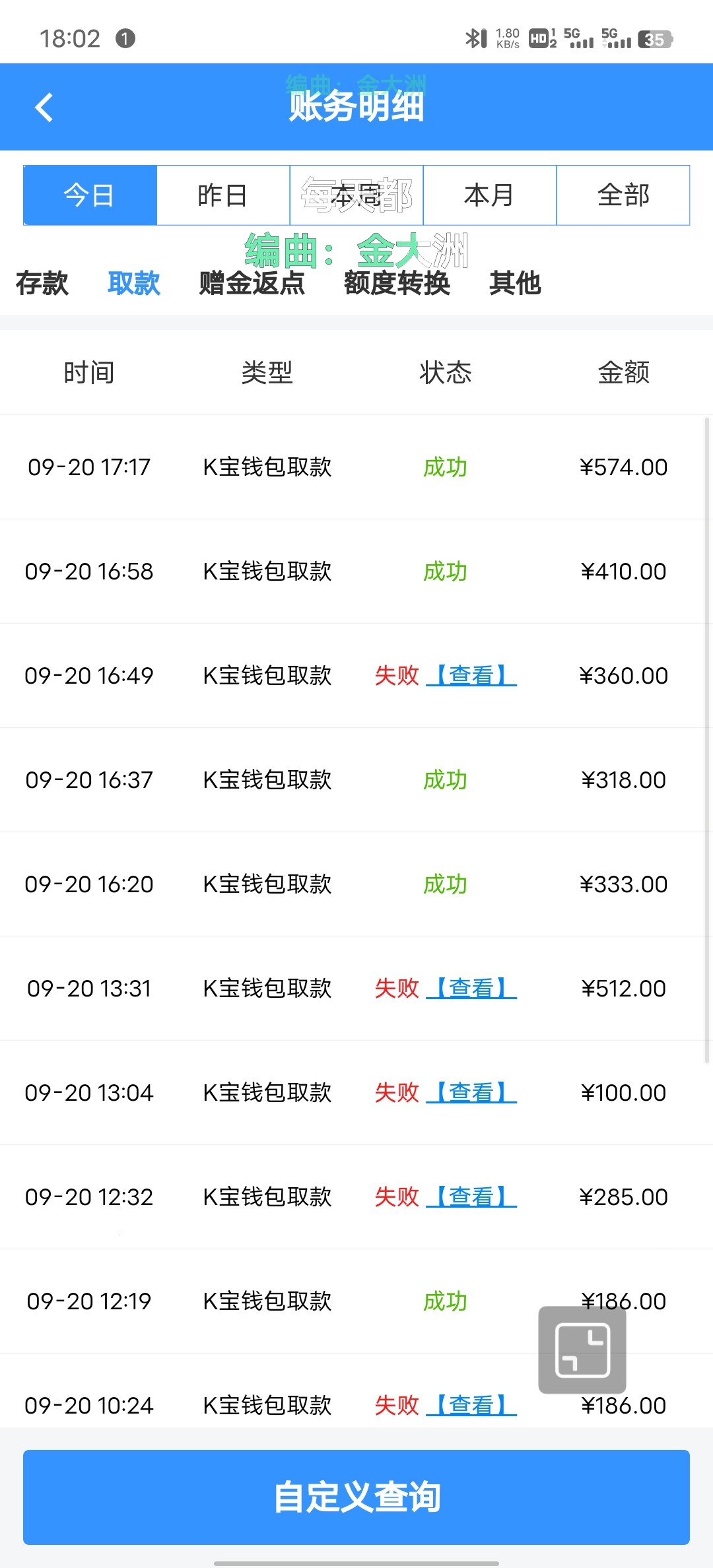The width and height of the screenshot is (713, 1568).
Task: Select the 取款 category
Action: pyautogui.click(x=134, y=283)
